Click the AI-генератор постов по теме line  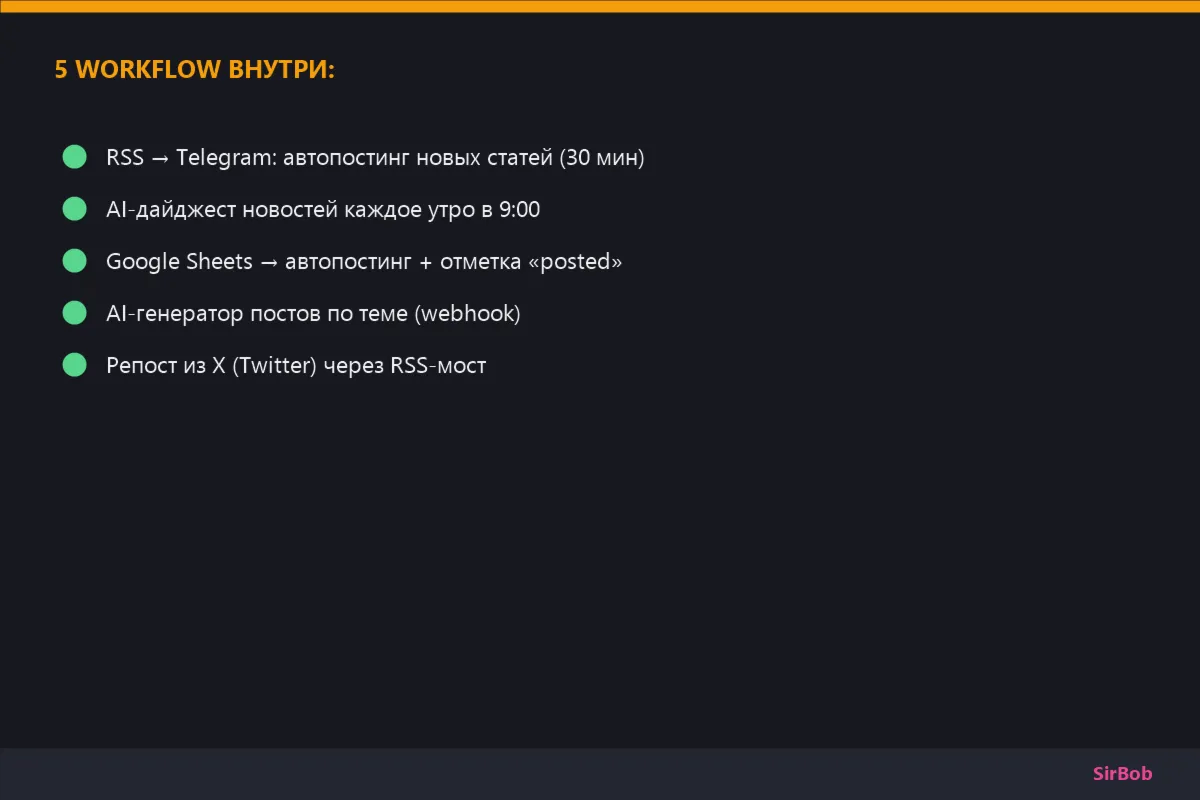coord(313,314)
